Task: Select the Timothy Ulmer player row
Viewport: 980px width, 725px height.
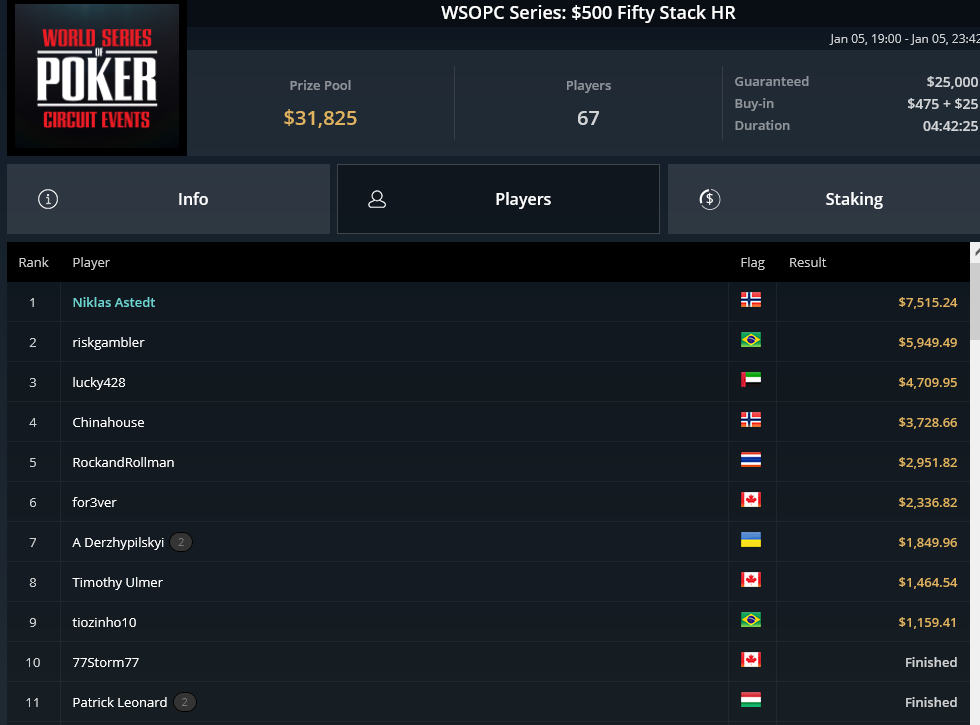Action: point(488,582)
